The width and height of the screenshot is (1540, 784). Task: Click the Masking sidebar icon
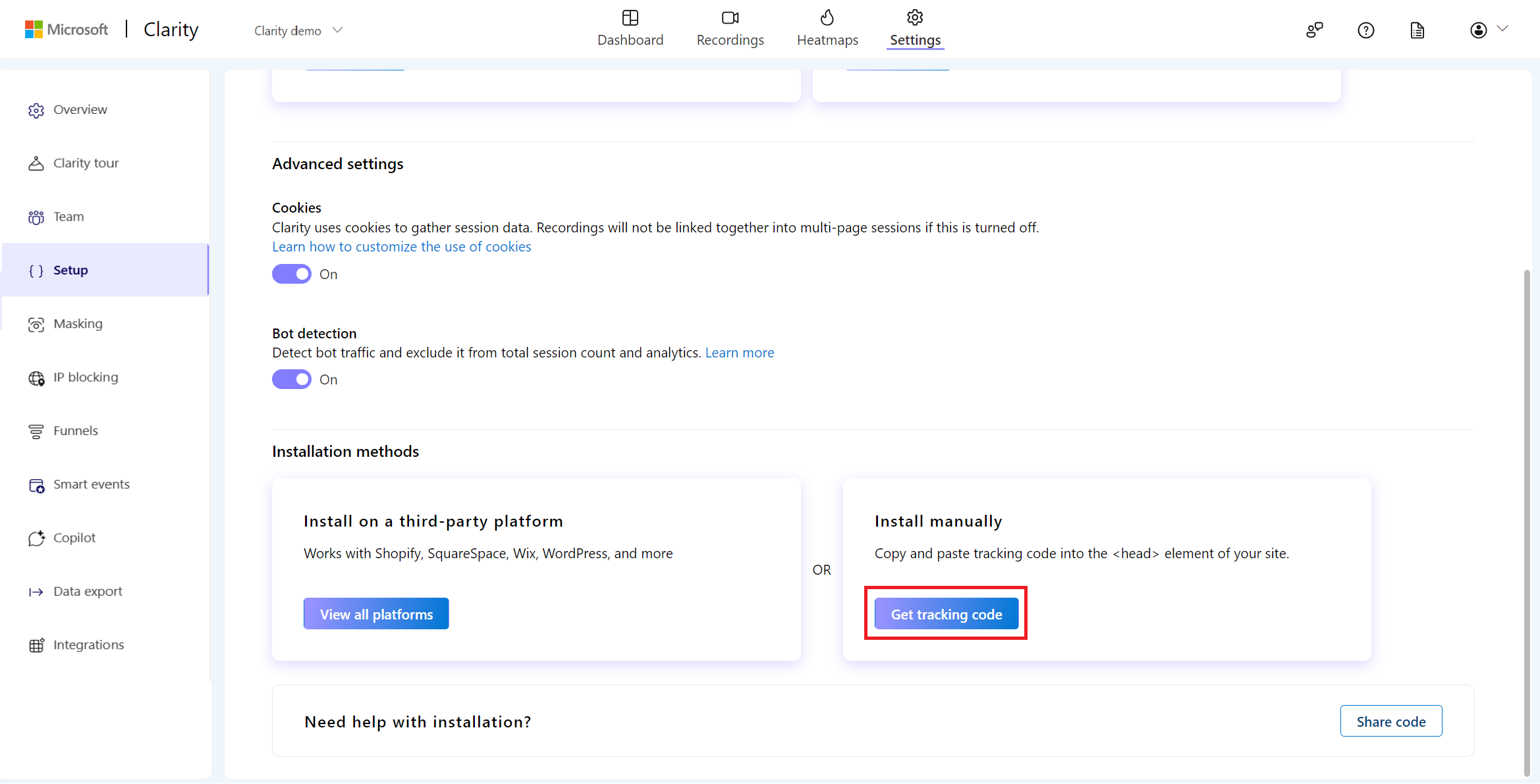click(x=37, y=323)
